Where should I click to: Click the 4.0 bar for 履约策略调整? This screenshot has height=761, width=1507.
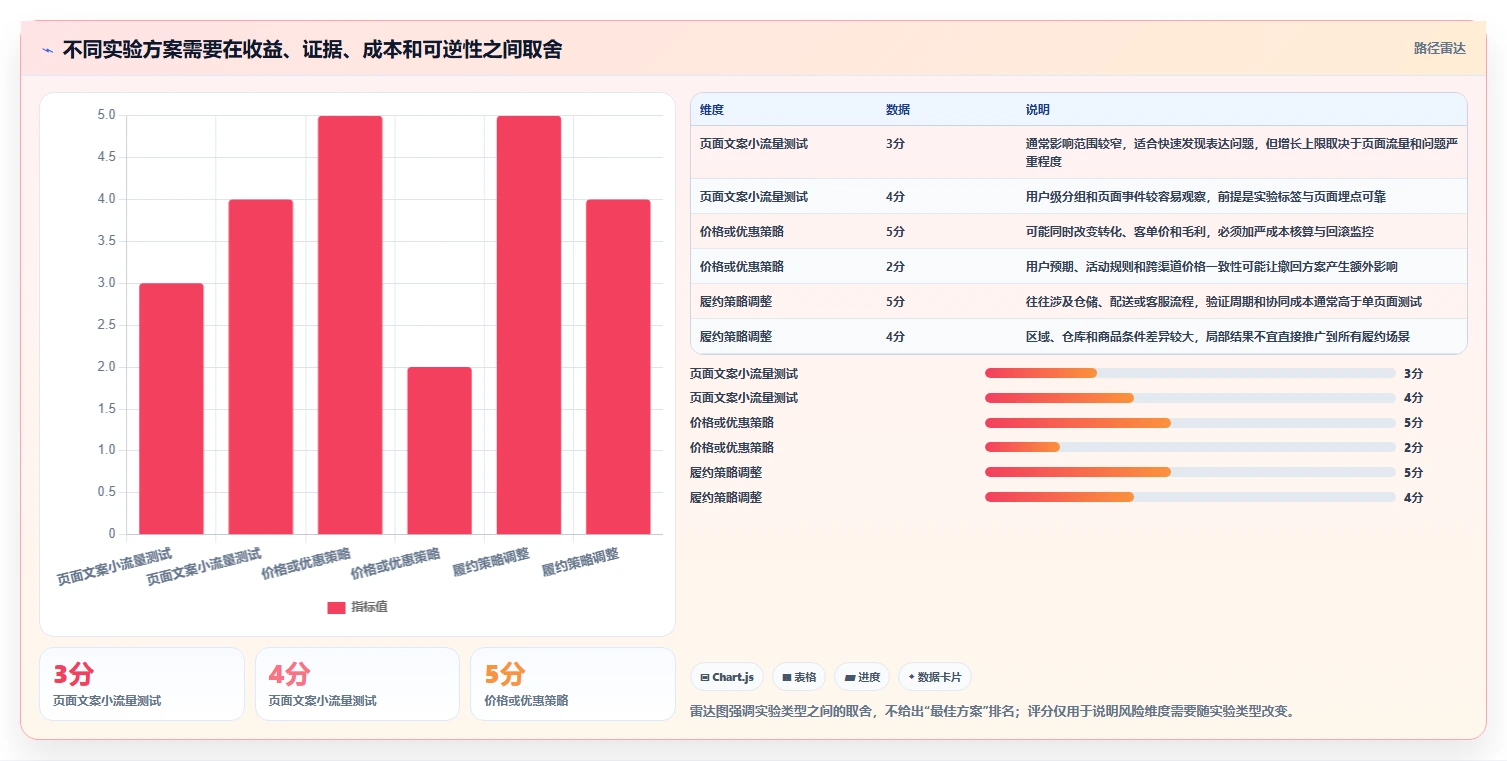(x=618, y=366)
